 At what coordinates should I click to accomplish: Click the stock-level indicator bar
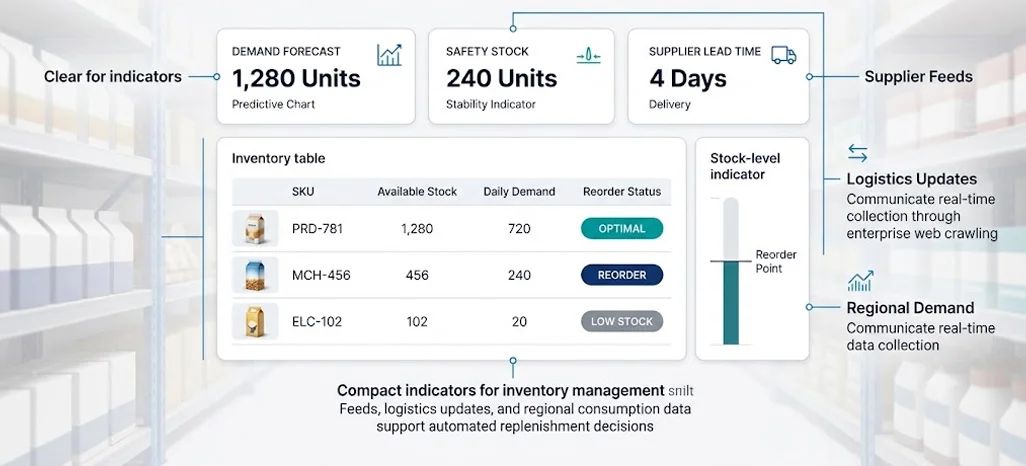coord(731,271)
